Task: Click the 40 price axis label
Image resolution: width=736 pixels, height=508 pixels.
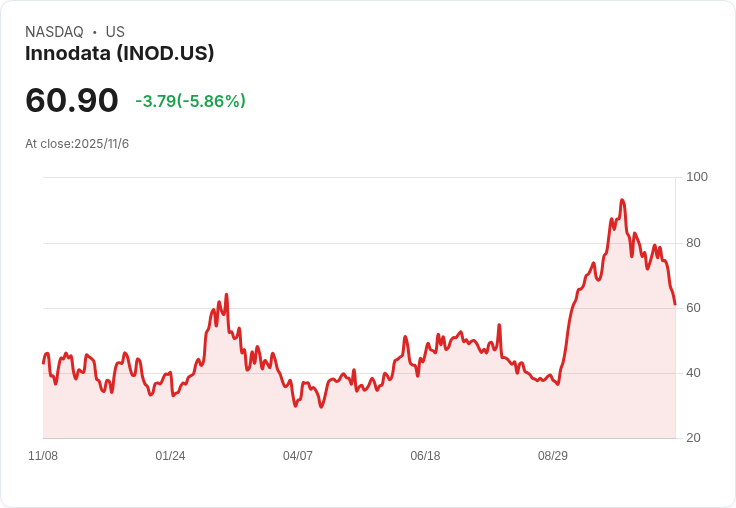Action: pyautogui.click(x=693, y=373)
